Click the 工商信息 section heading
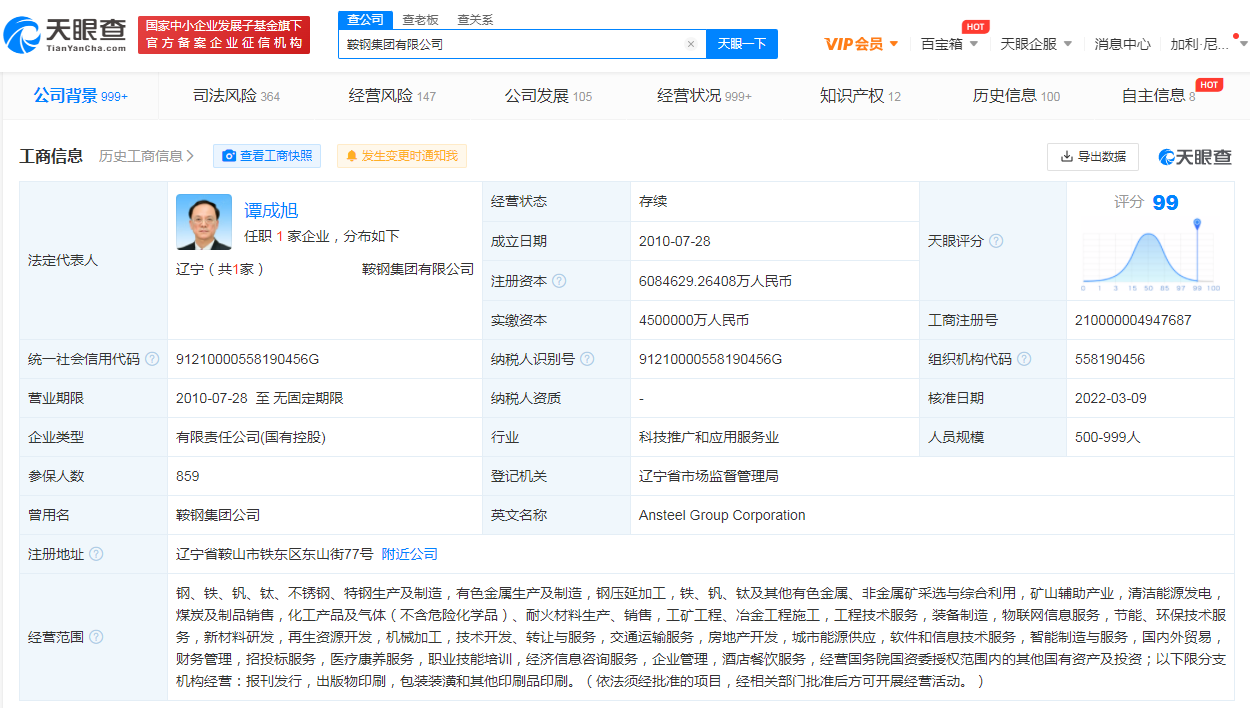 click(51, 156)
